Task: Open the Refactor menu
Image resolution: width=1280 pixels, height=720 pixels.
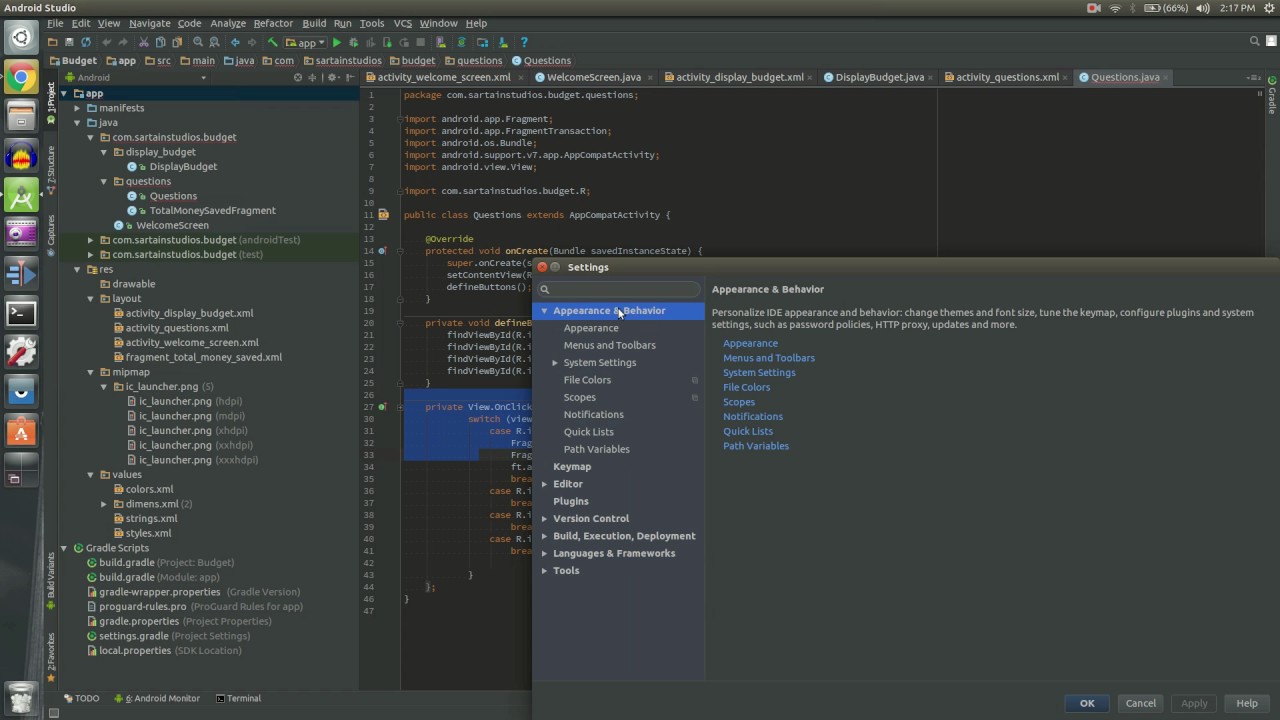Action: [273, 23]
